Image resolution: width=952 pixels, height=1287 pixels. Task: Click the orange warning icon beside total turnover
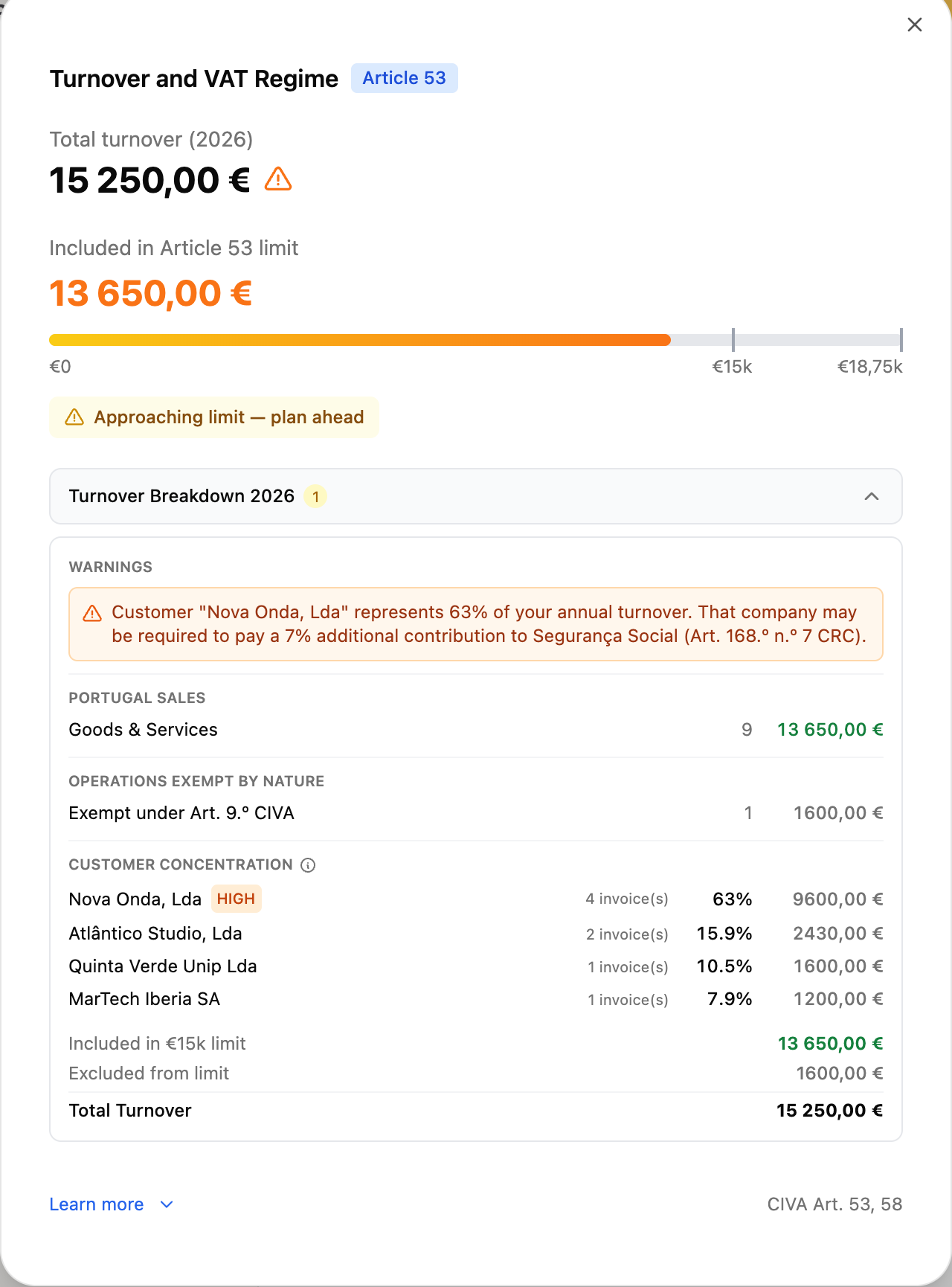pyautogui.click(x=278, y=179)
